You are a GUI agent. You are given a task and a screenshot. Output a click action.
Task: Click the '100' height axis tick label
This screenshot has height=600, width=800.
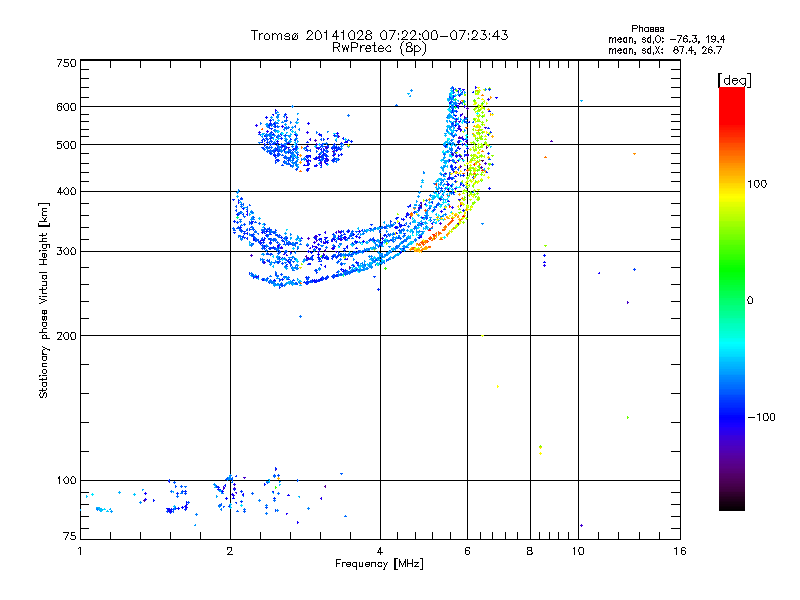(x=66, y=481)
